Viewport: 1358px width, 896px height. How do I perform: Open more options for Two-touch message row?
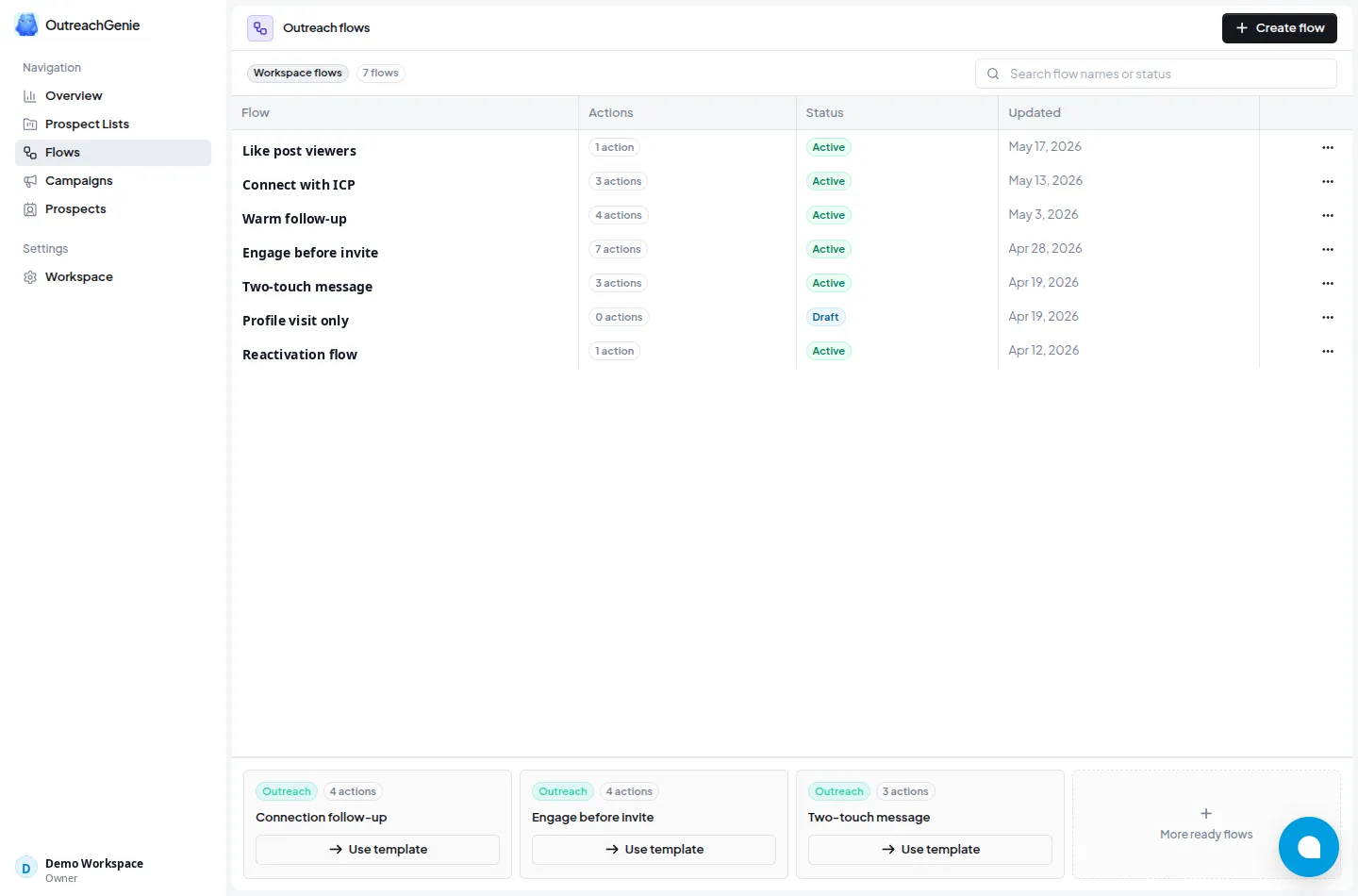point(1328,283)
